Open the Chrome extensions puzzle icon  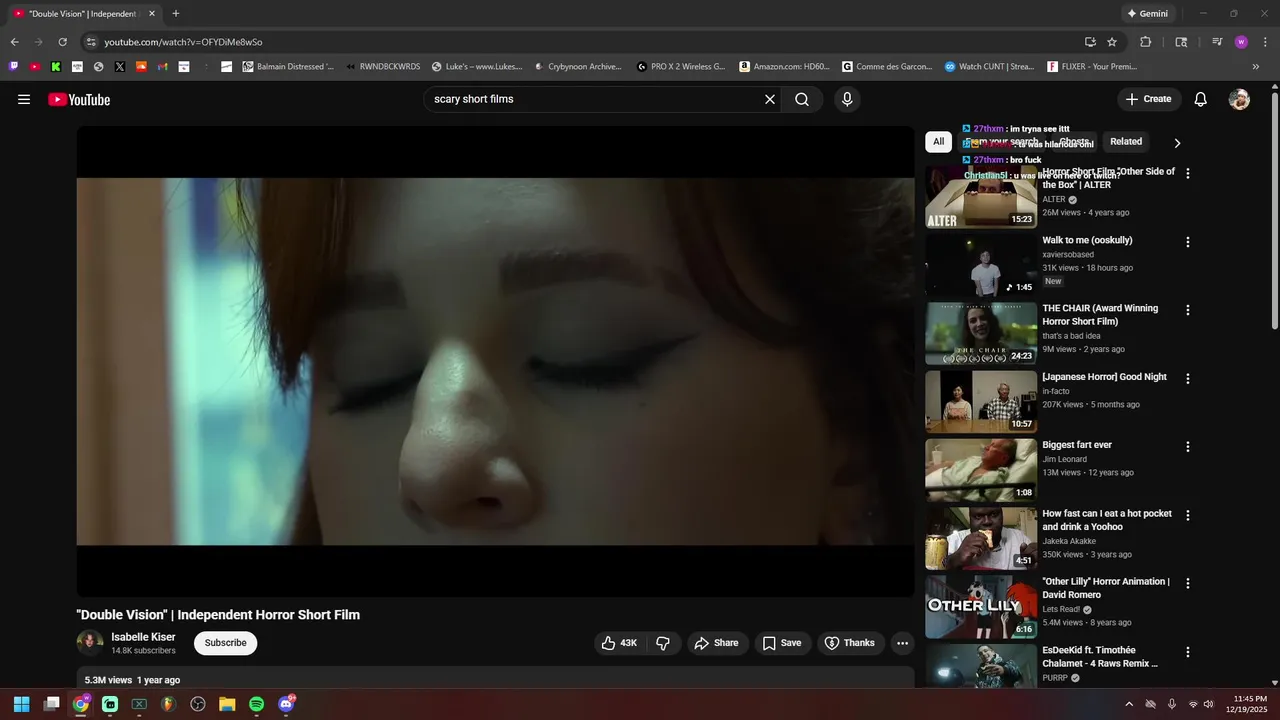point(1146,42)
